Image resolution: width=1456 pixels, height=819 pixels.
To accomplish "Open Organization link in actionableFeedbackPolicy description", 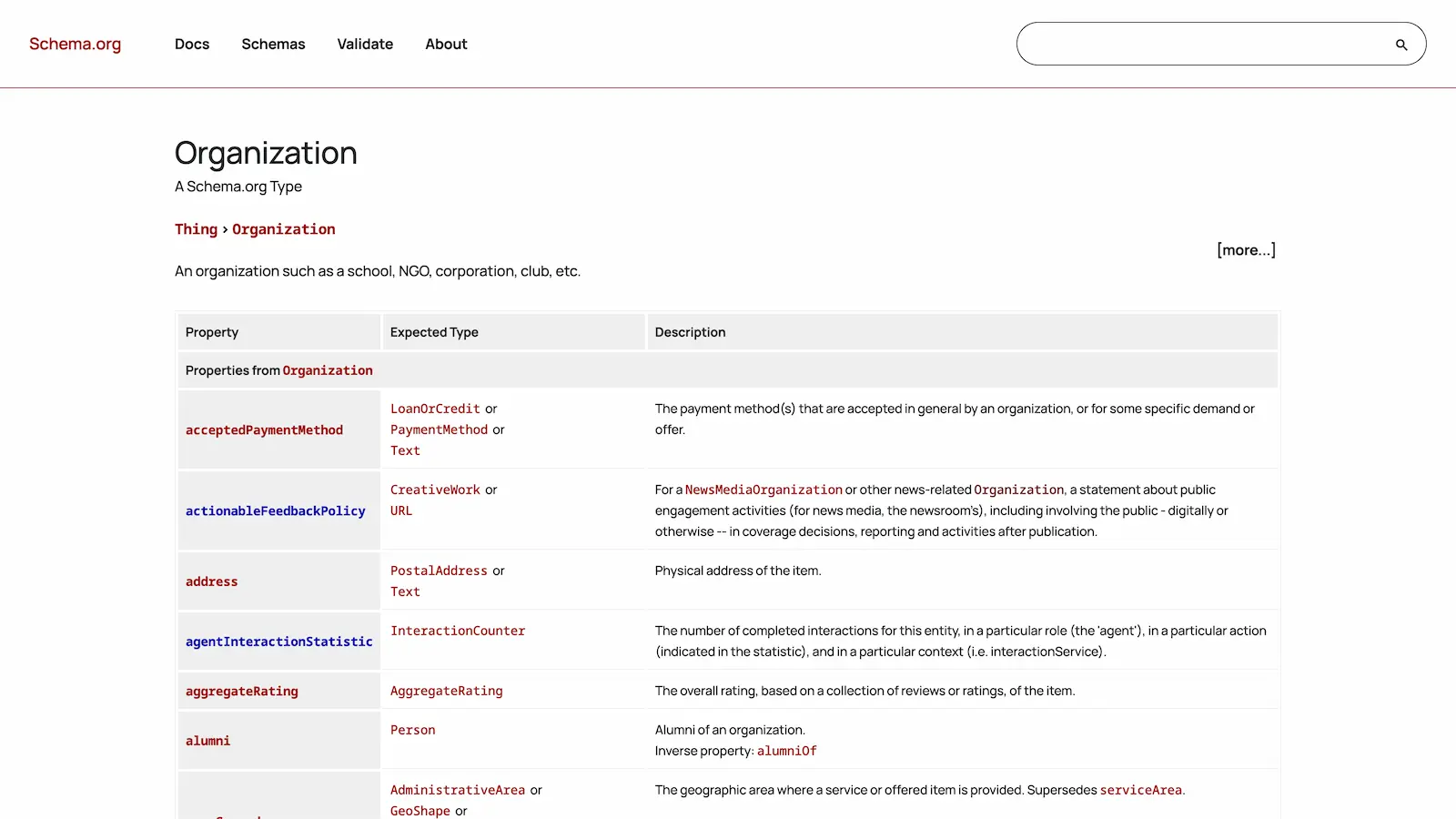I will tap(1018, 490).
